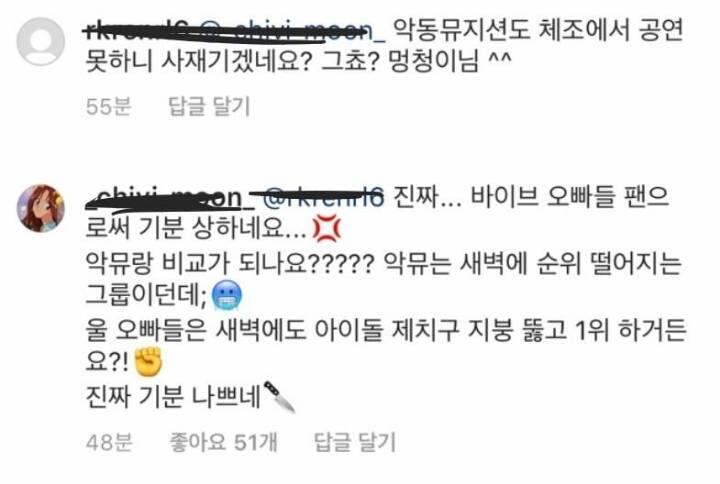View likes via 좋아요 51개

point(224,442)
